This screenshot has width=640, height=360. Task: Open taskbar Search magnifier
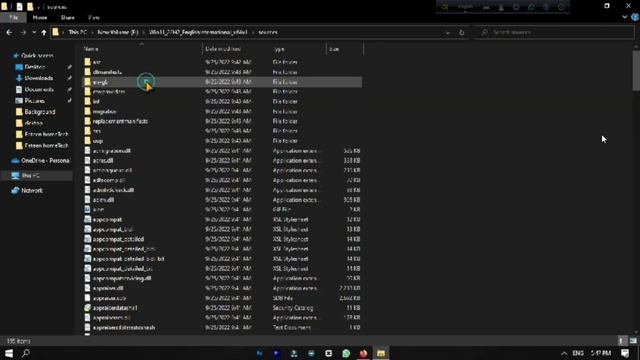click(x=26, y=353)
